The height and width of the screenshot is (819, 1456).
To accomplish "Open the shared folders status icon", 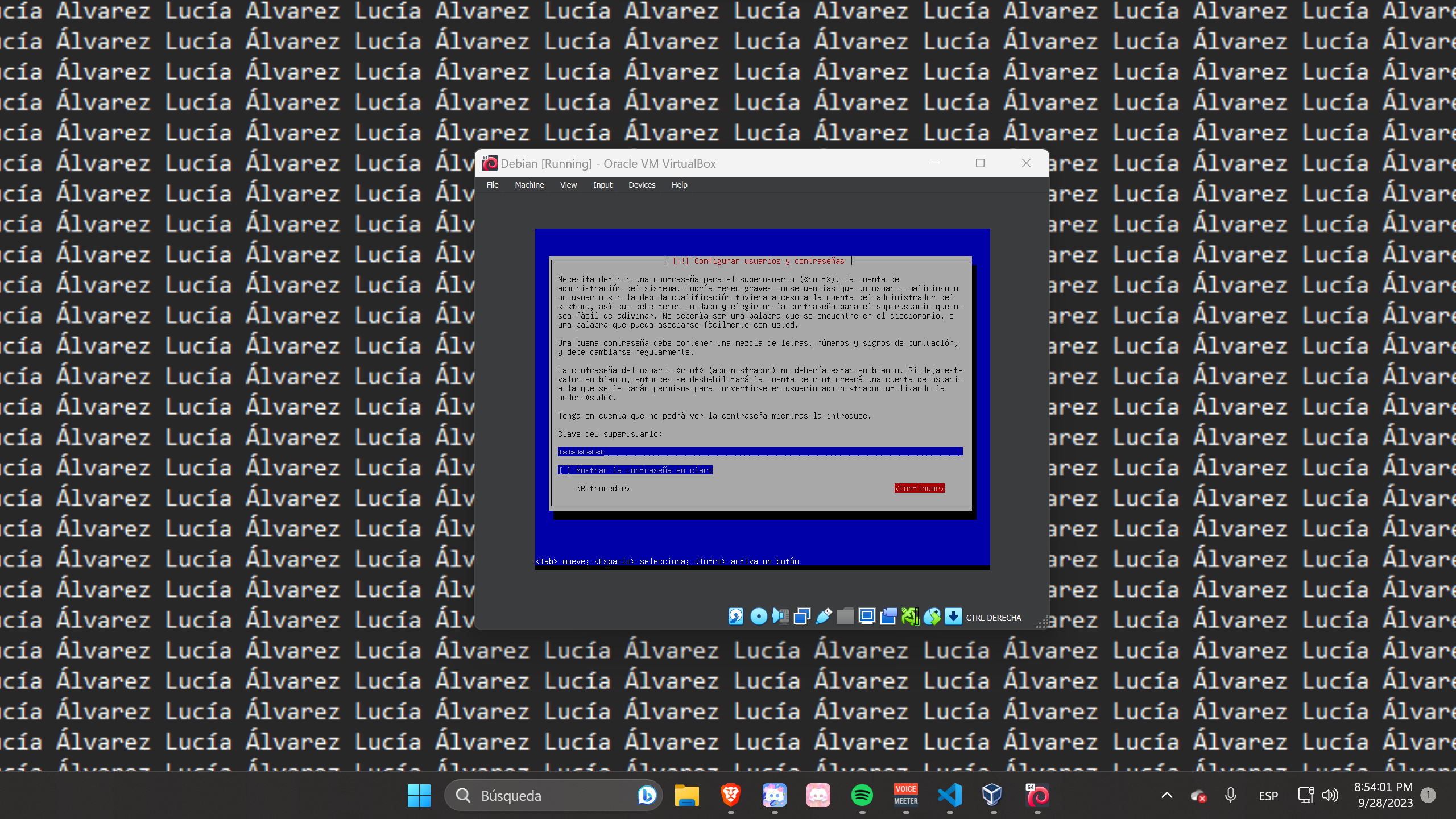I will point(845,616).
